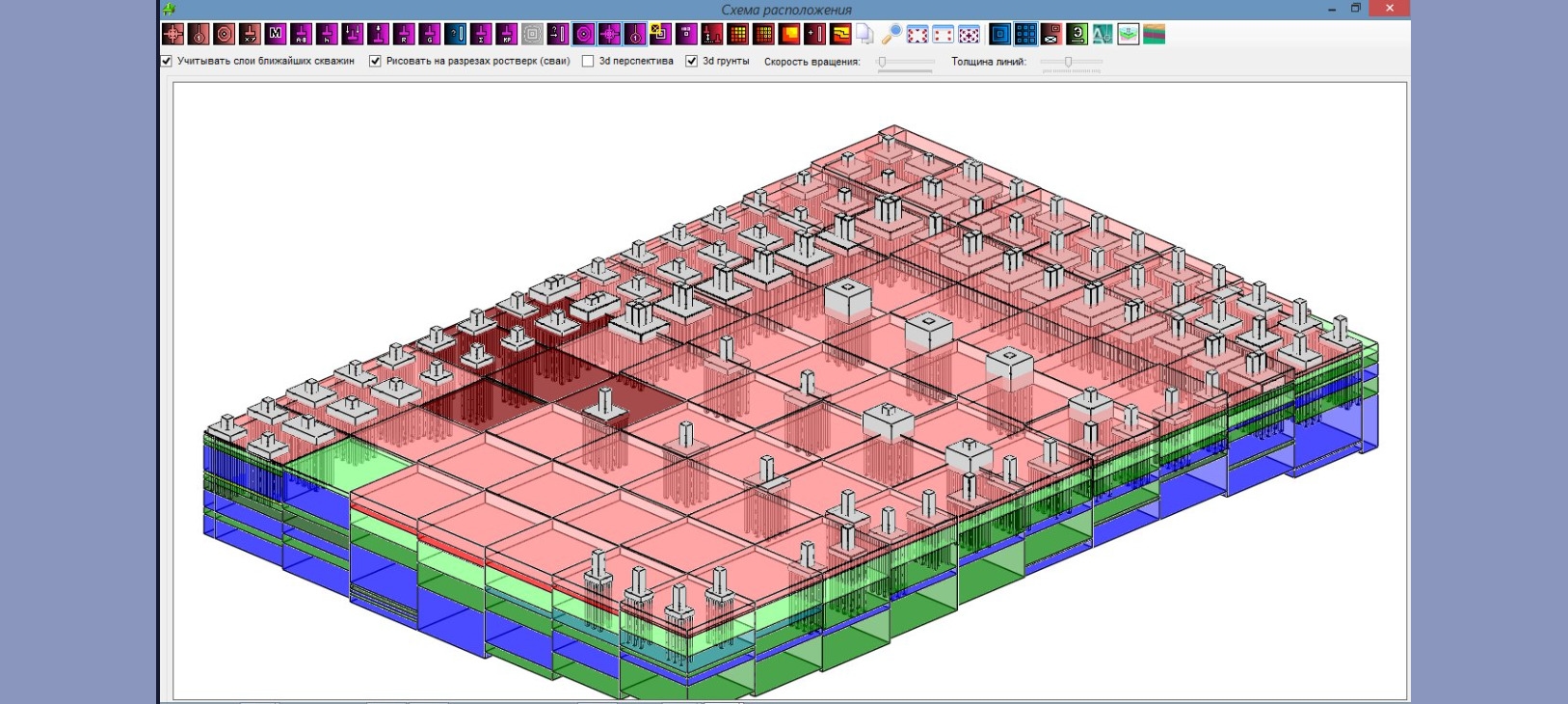1568x704 pixels.
Task: Click the 3D foundation soil view icon
Action: point(1128,35)
